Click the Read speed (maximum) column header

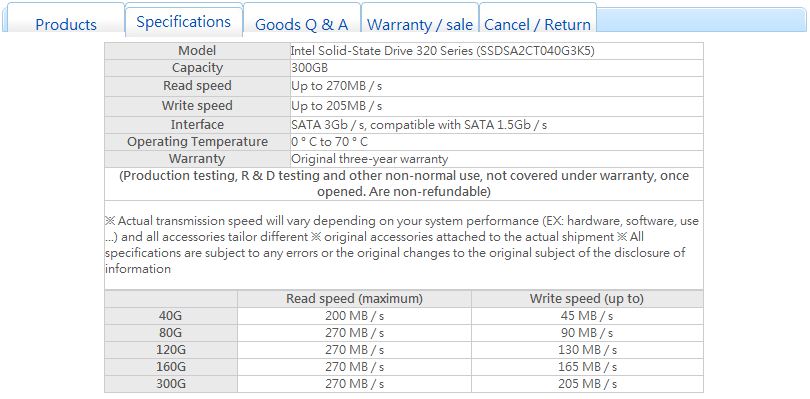point(354,299)
